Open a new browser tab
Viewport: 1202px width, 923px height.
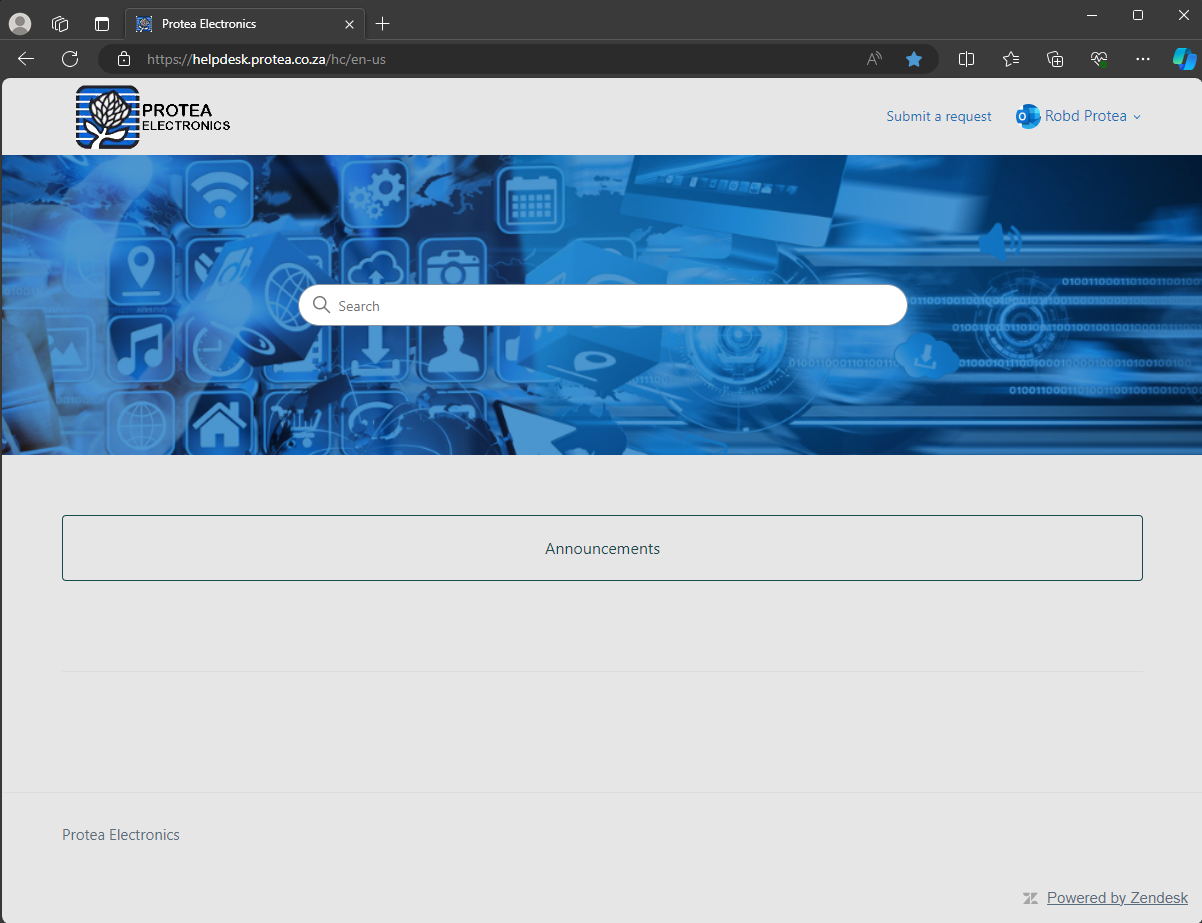coord(382,23)
